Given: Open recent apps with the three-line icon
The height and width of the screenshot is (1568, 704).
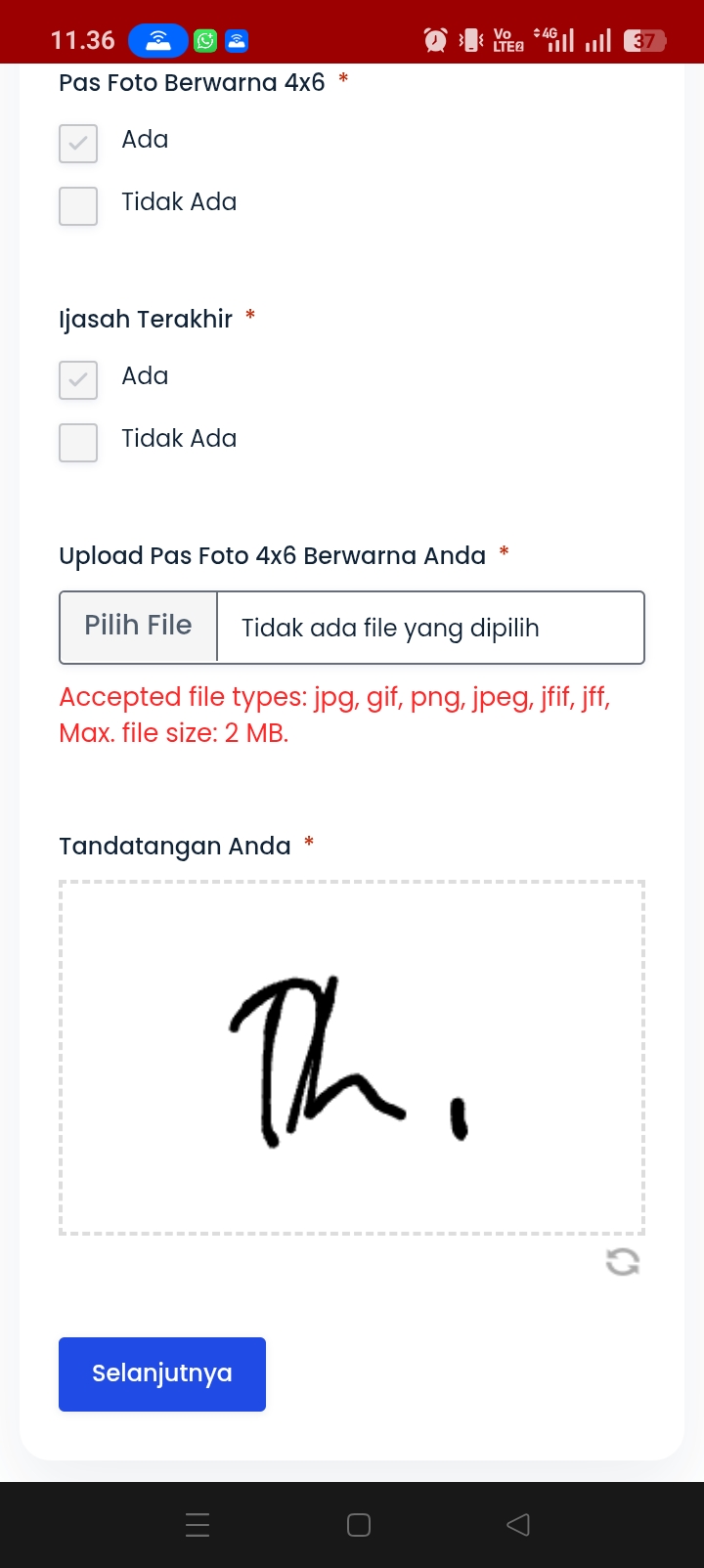Looking at the screenshot, I should (x=198, y=1524).
